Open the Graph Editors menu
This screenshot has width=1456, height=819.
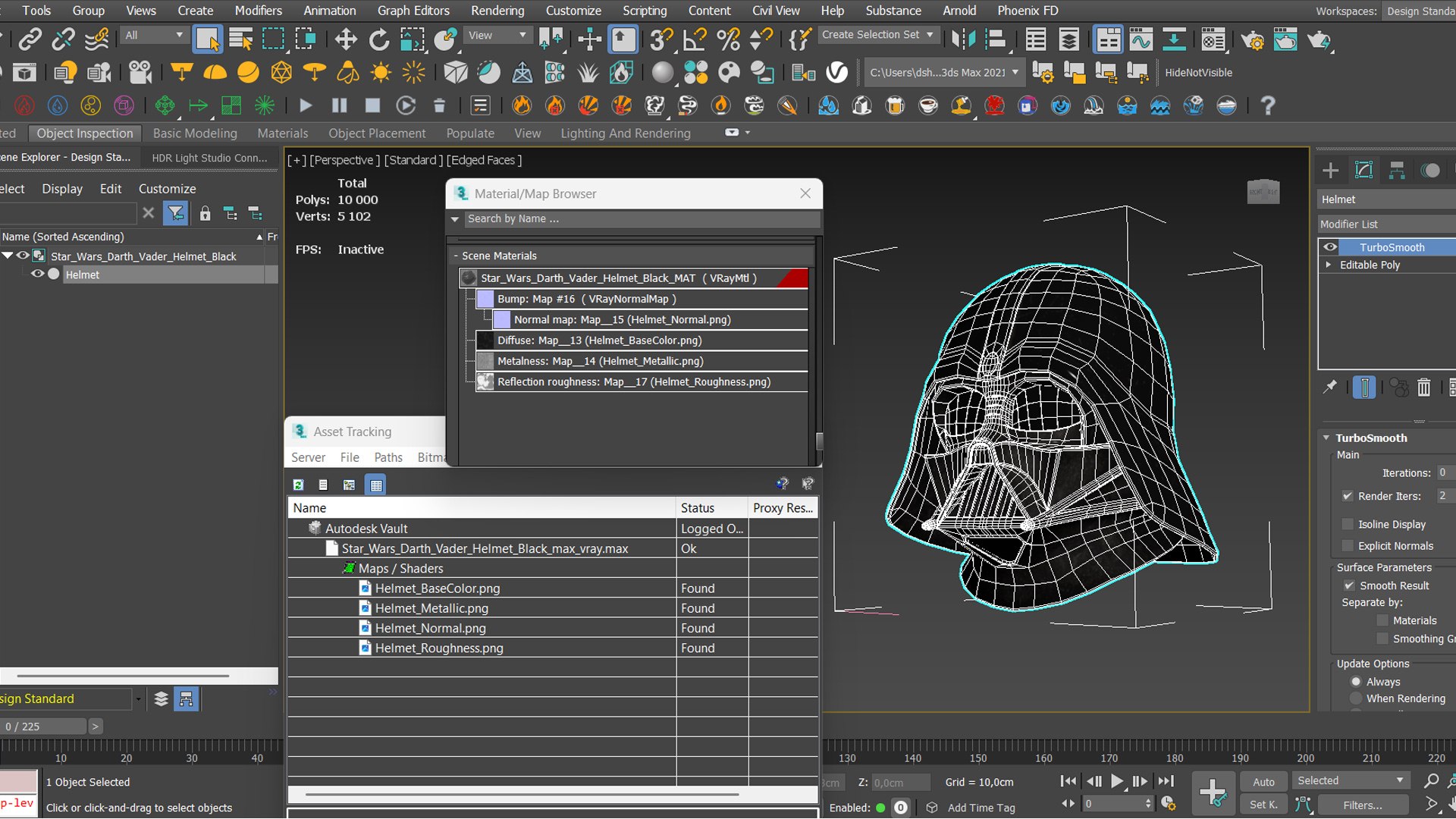[x=413, y=11]
